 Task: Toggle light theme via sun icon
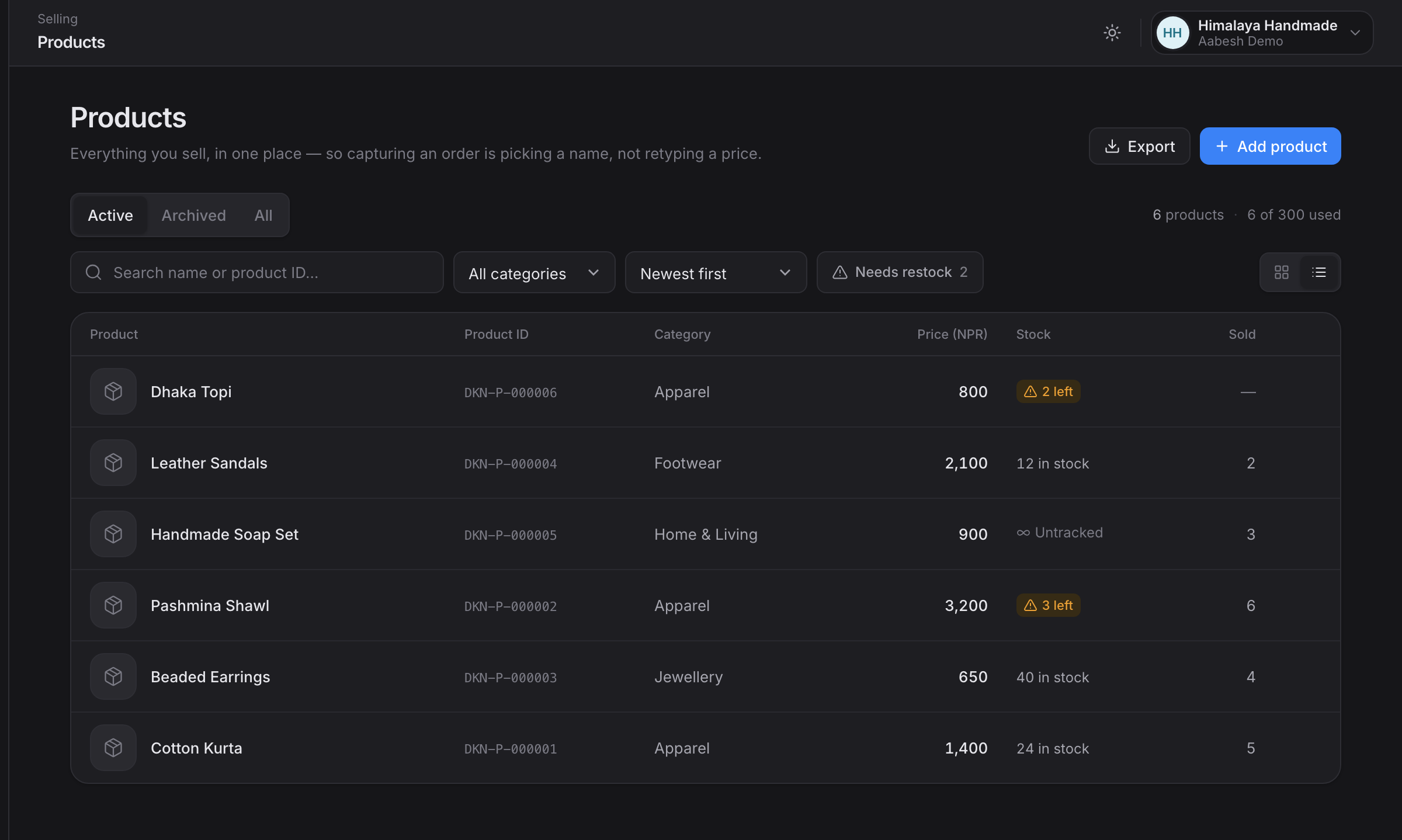(1112, 33)
